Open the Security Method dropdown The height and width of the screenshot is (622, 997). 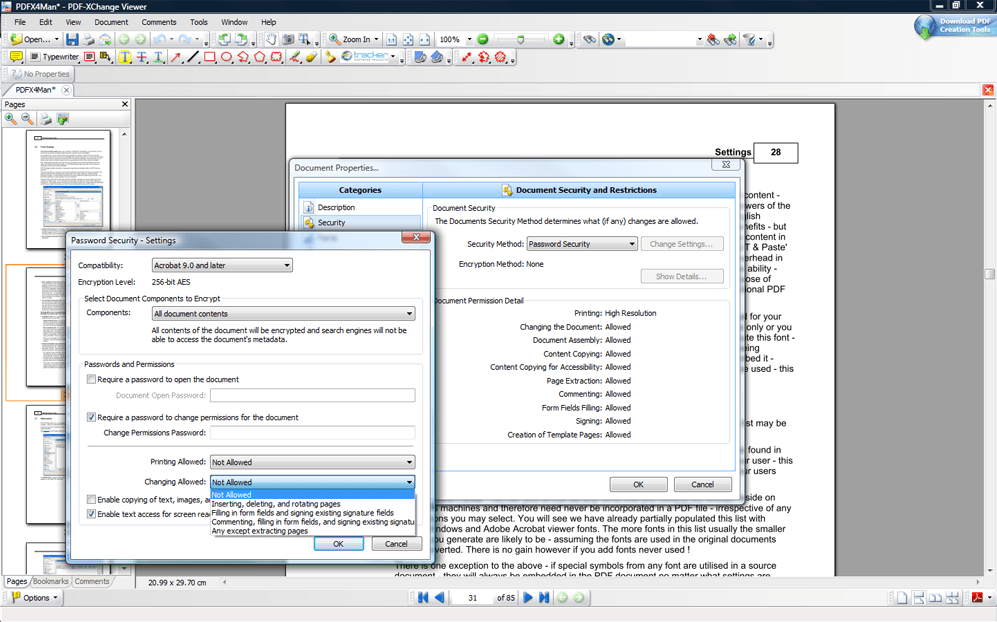point(634,243)
